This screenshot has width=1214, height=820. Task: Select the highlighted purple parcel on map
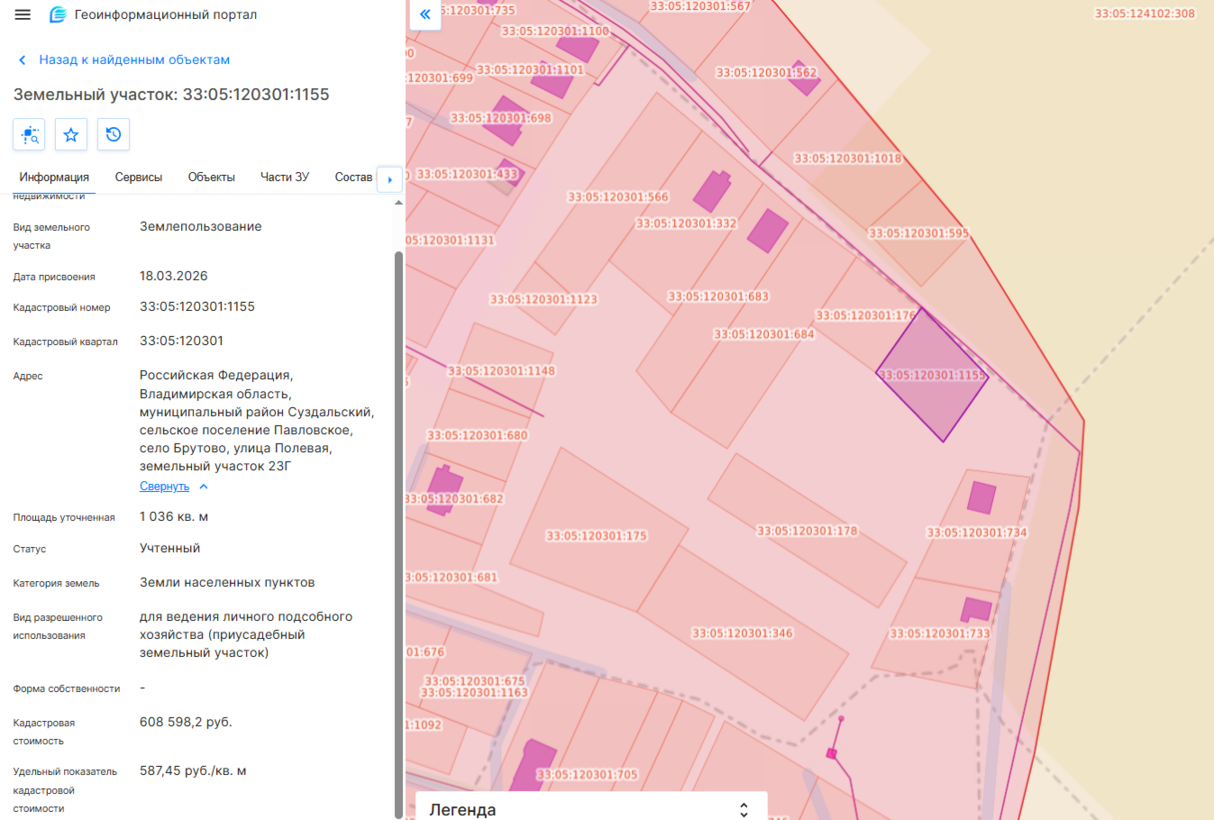[932, 375]
